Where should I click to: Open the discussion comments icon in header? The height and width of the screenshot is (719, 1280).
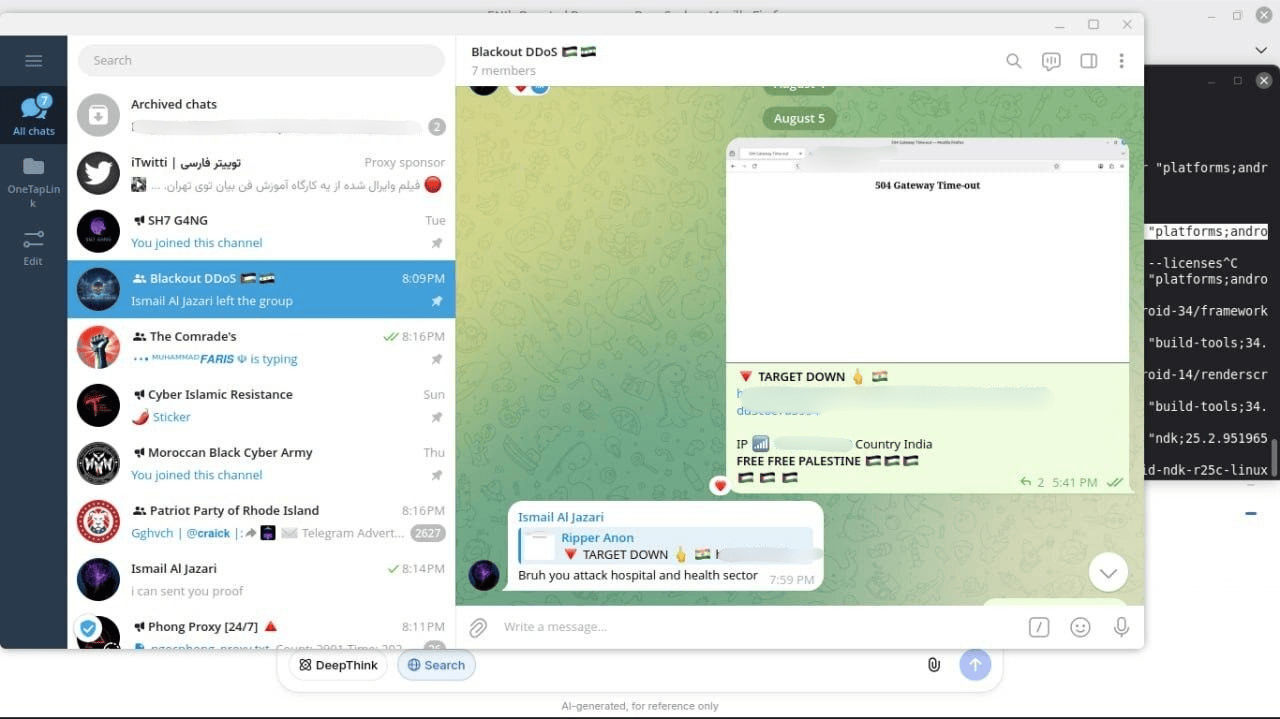coord(1051,61)
